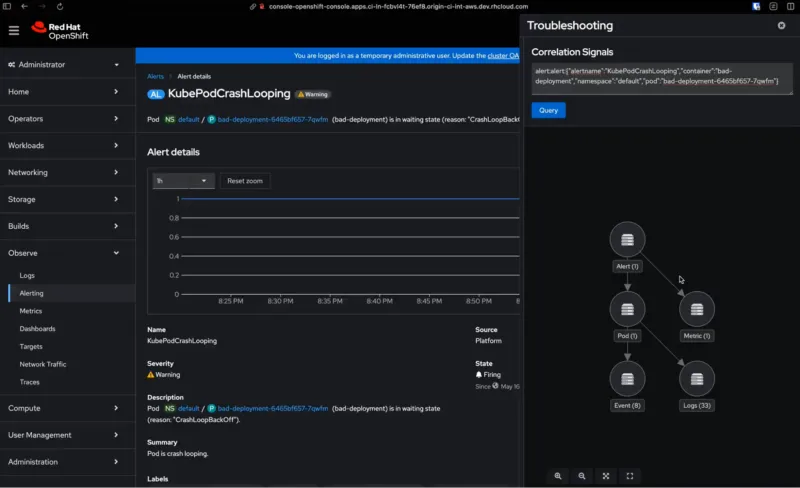Screen dimensions: 800x488
Task: Zoom in on correlation graph
Action: (x=558, y=476)
